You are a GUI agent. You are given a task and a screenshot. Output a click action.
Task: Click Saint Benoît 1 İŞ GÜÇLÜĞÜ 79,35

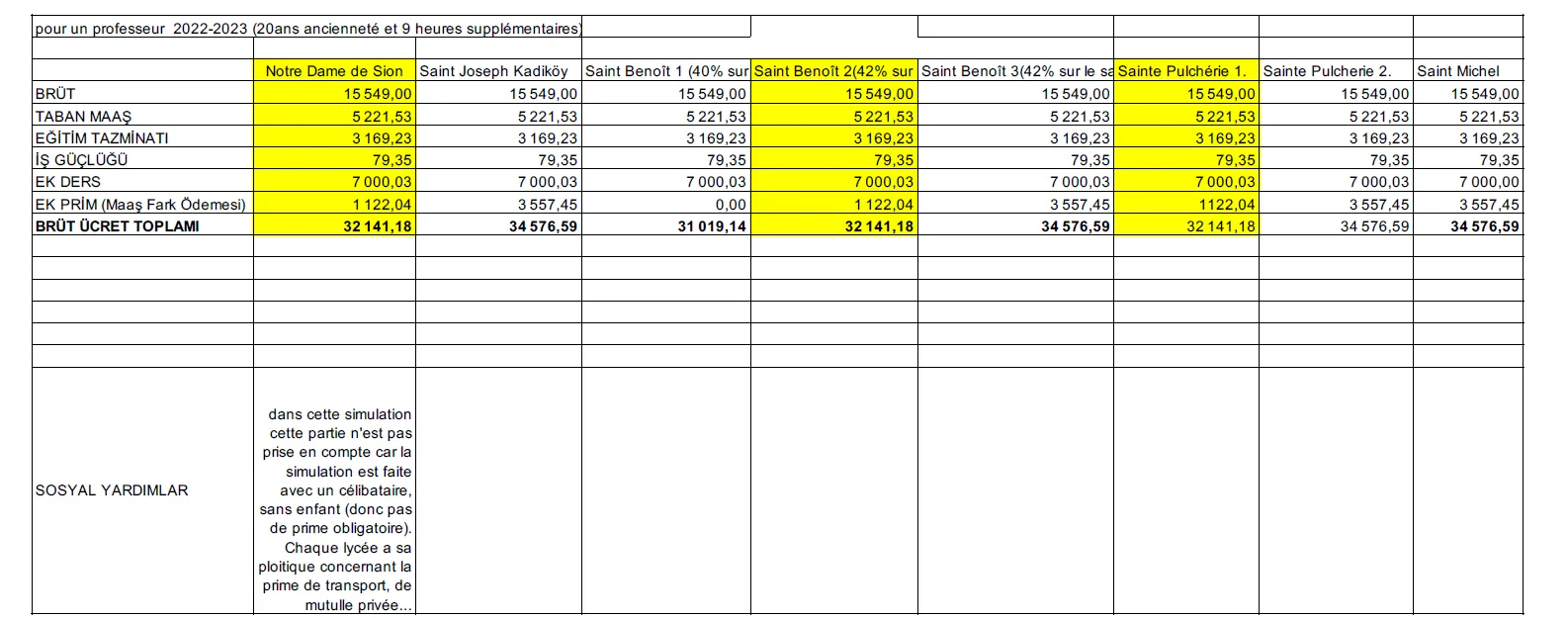[x=666, y=159]
